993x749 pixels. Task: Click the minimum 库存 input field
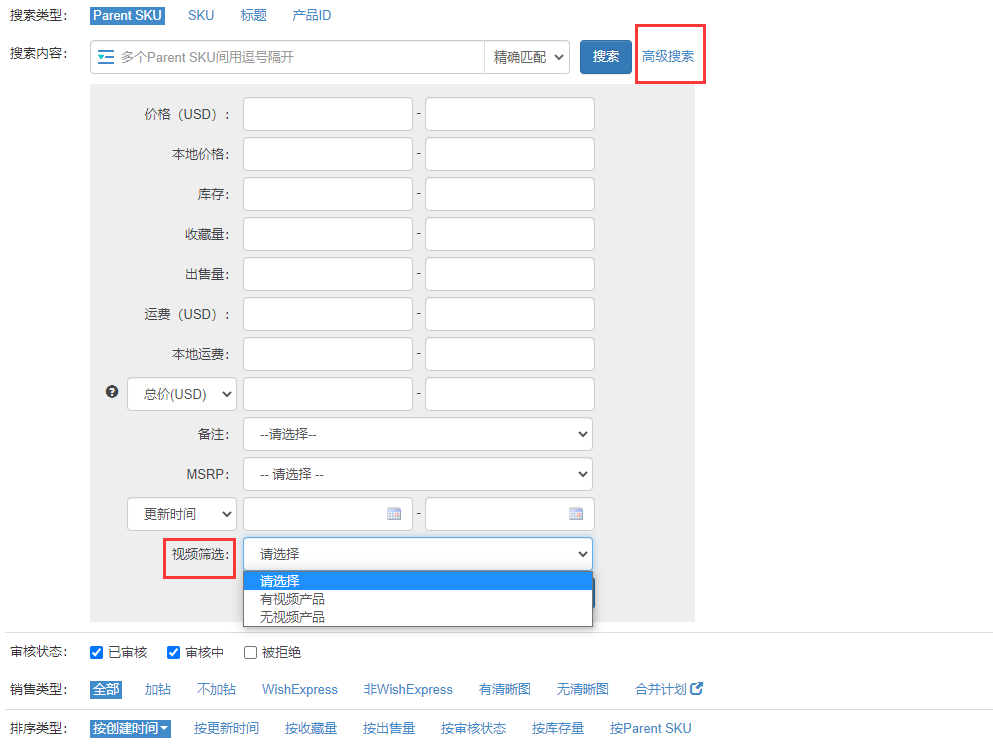point(327,194)
